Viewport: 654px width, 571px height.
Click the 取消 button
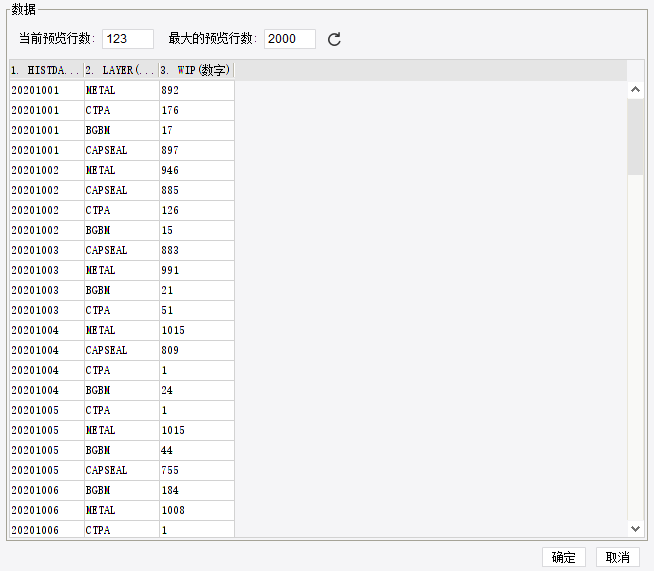click(618, 557)
